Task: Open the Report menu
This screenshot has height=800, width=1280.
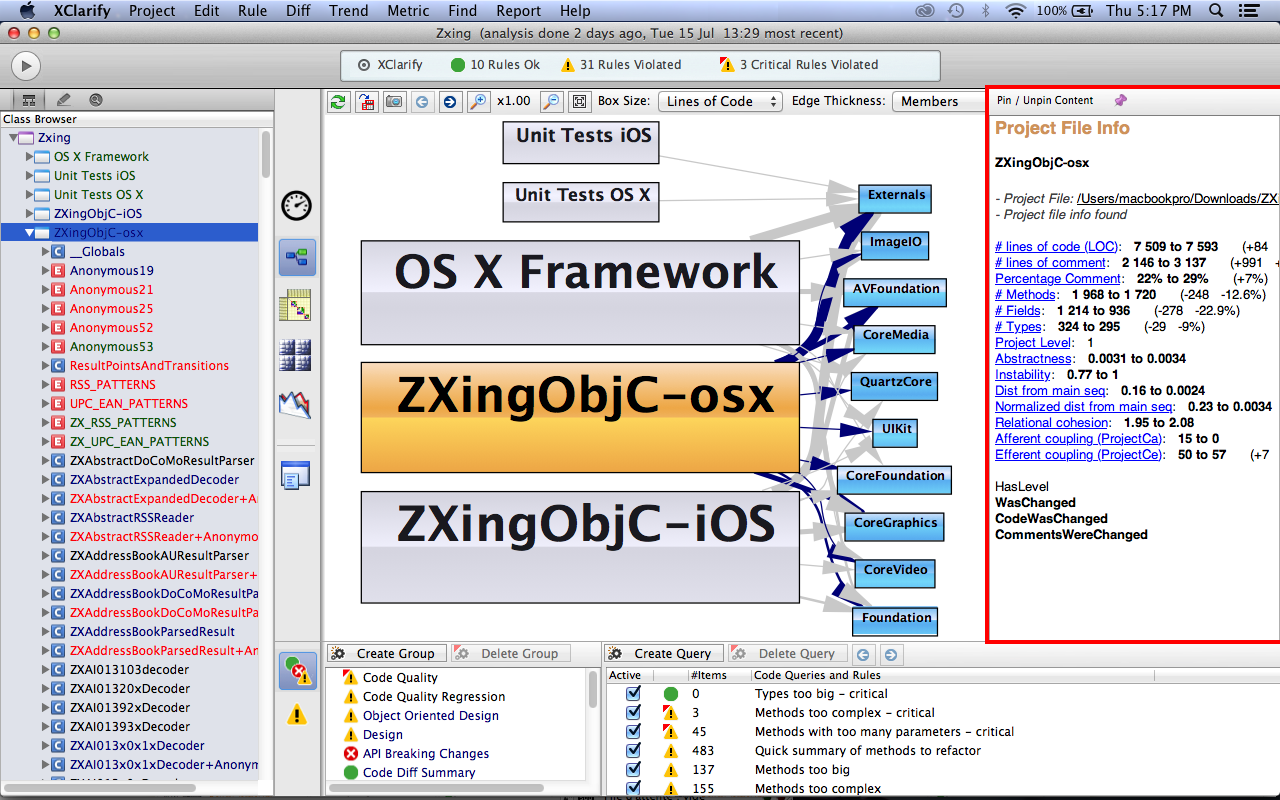Action: (518, 11)
